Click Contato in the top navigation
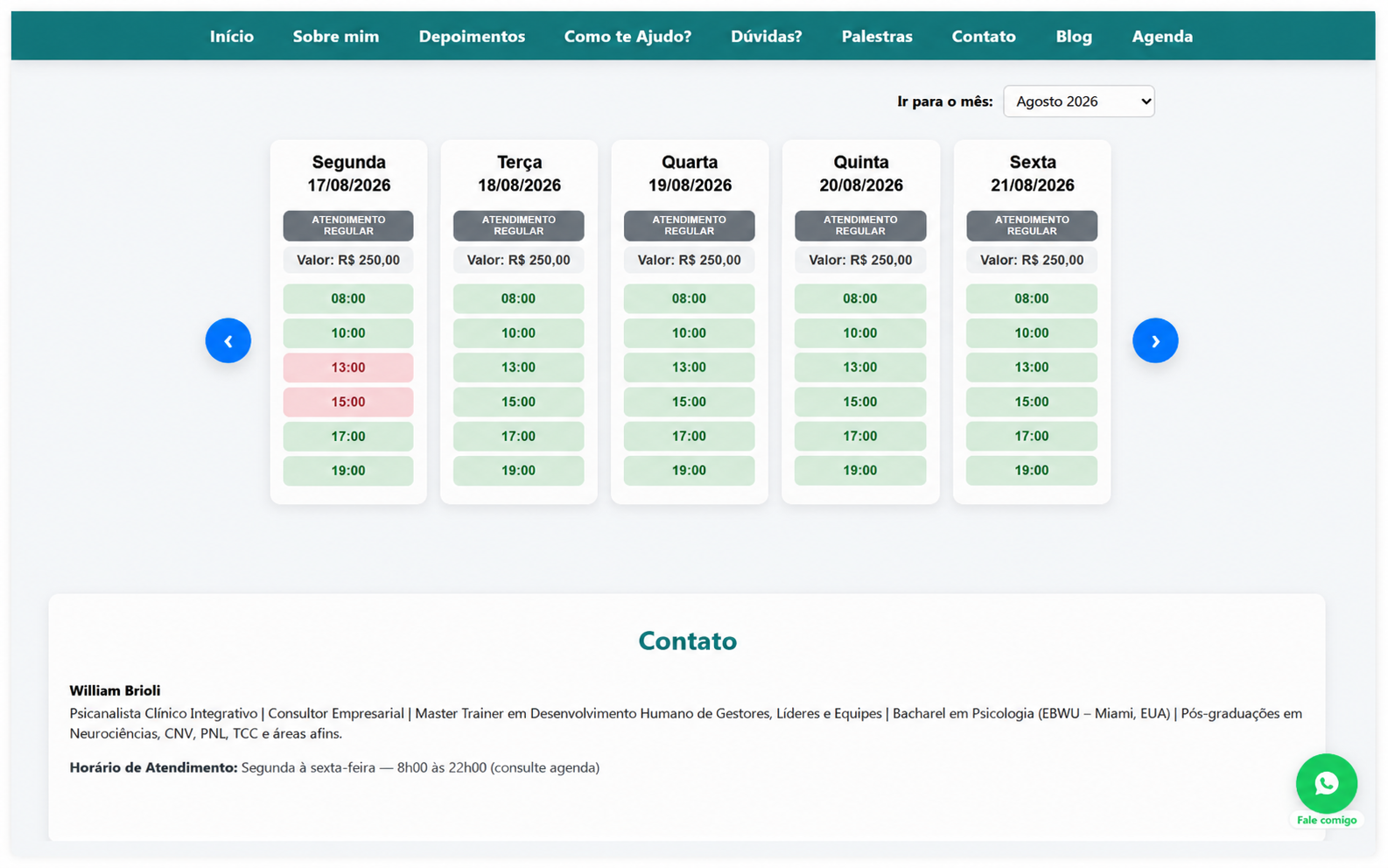Viewport: 1388px width, 868px height. (984, 37)
